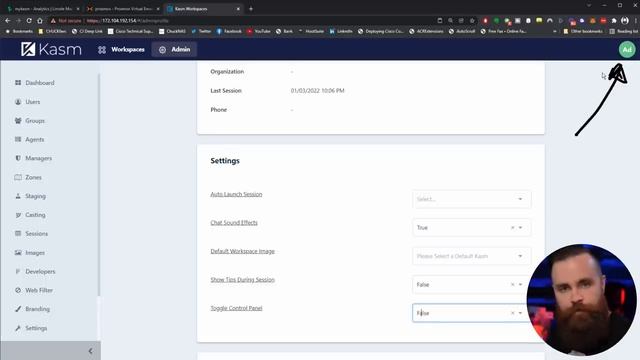Bookmark this page with the star

coord(472,20)
